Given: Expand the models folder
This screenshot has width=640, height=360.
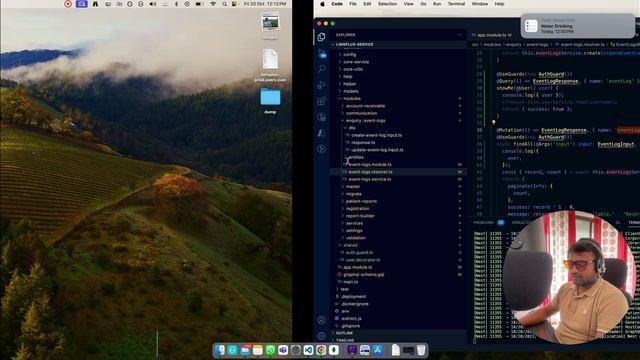Looking at the screenshot, I should [x=398, y=91].
